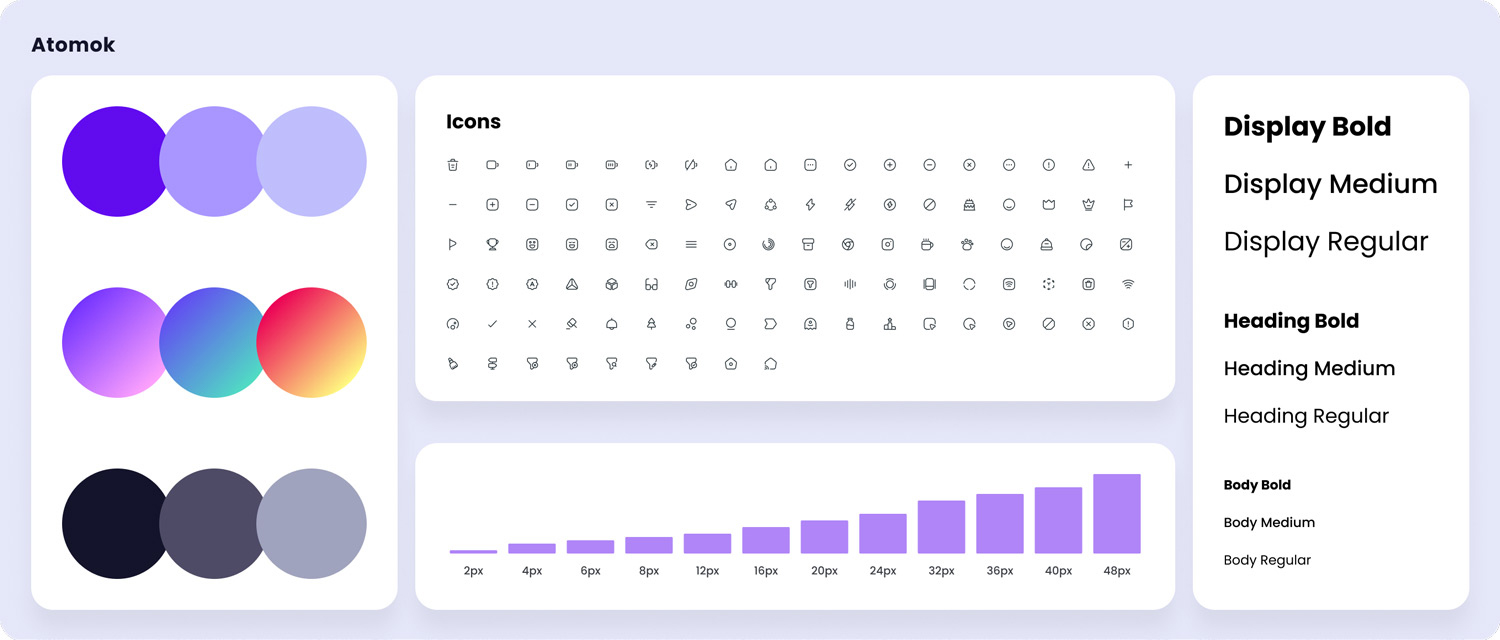Select the trophy cup icon
The image size is (1500, 640).
(x=492, y=244)
